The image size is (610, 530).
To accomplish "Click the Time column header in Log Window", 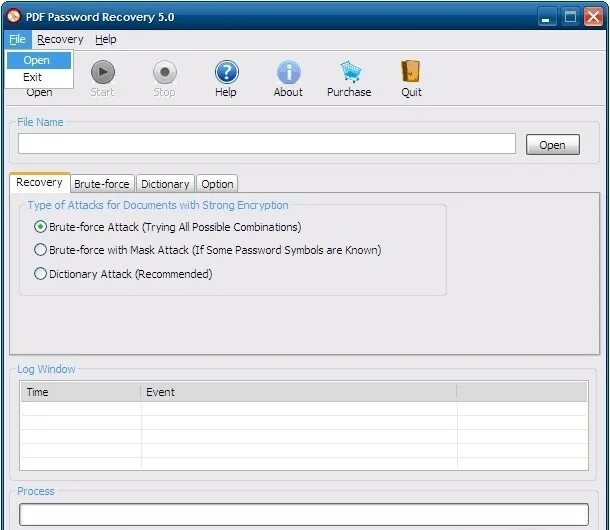I will click(81, 392).
